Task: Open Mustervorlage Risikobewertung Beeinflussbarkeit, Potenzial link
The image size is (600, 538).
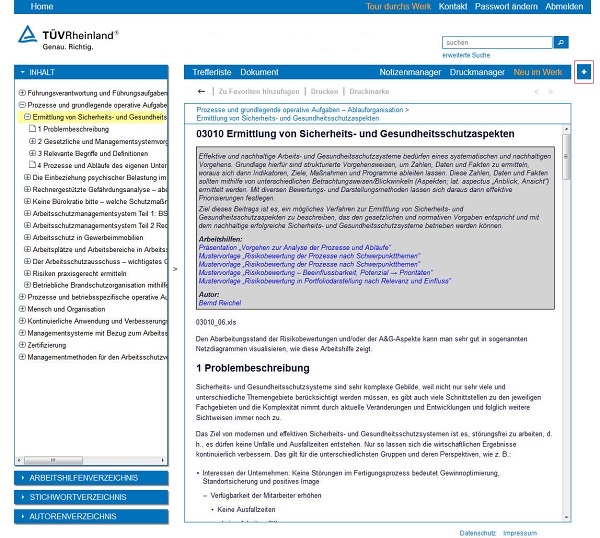Action: [316, 272]
